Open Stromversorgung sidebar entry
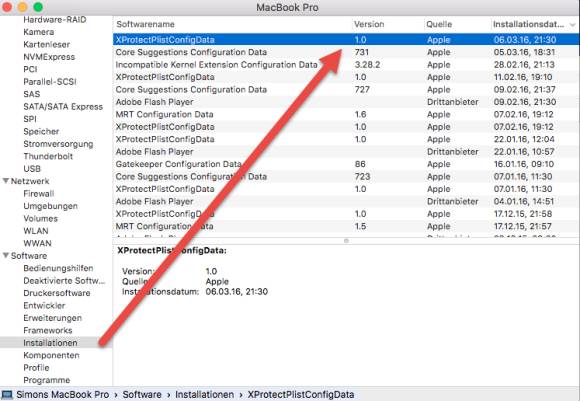This screenshot has height=401, width=580. coord(58,144)
